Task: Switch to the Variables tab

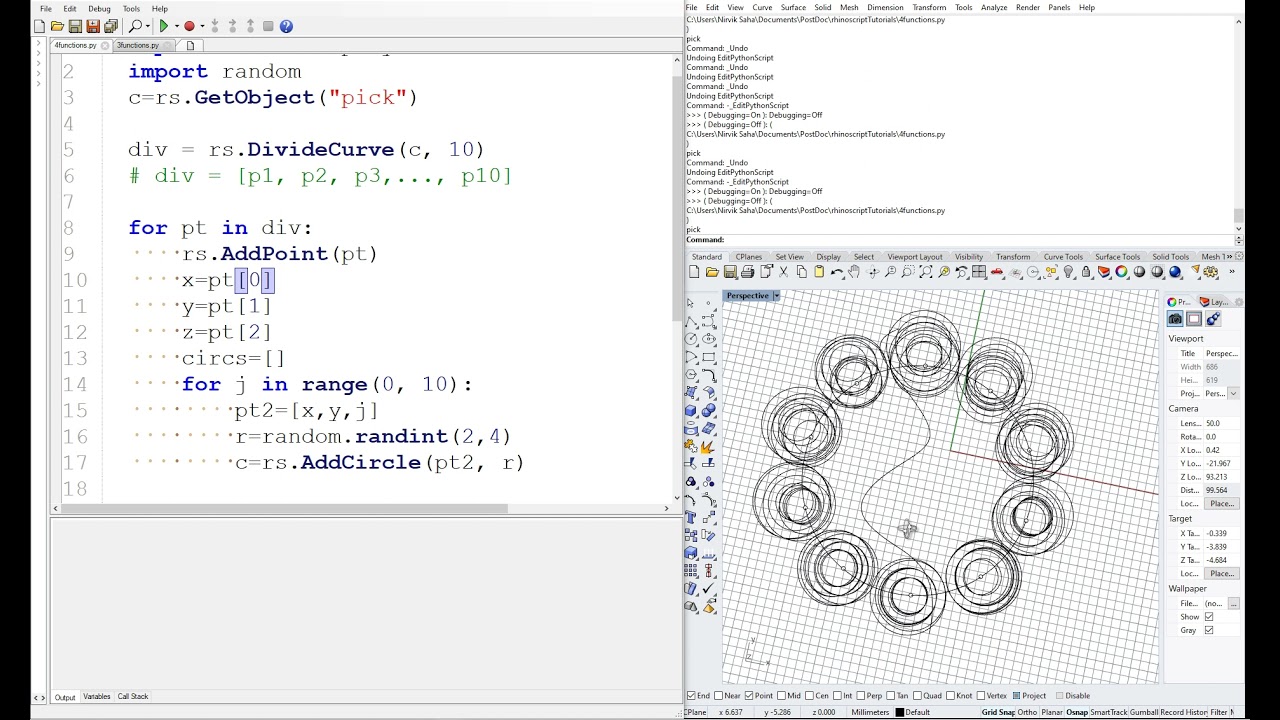Action: 97,697
